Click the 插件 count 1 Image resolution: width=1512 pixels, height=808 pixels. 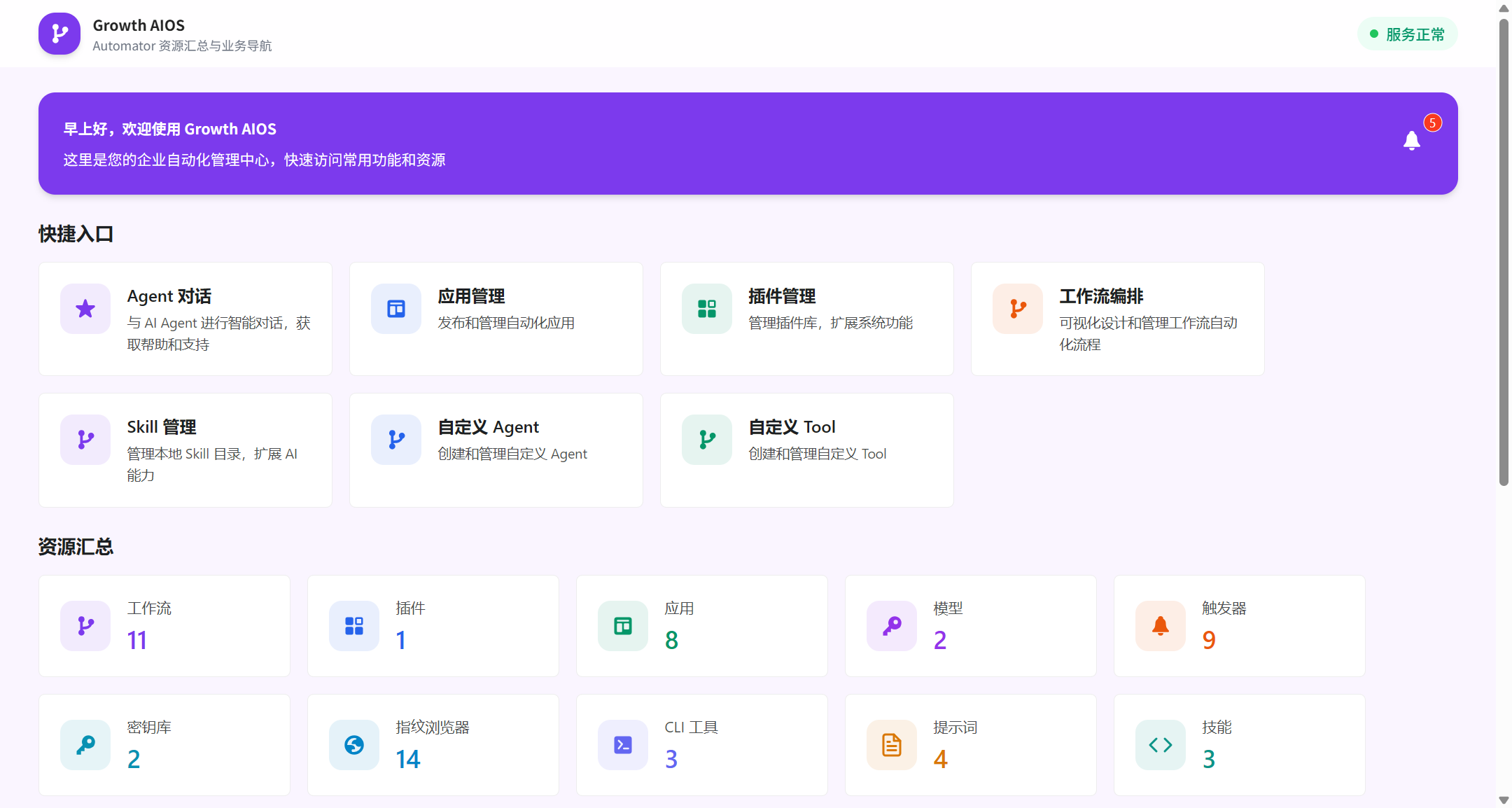400,640
